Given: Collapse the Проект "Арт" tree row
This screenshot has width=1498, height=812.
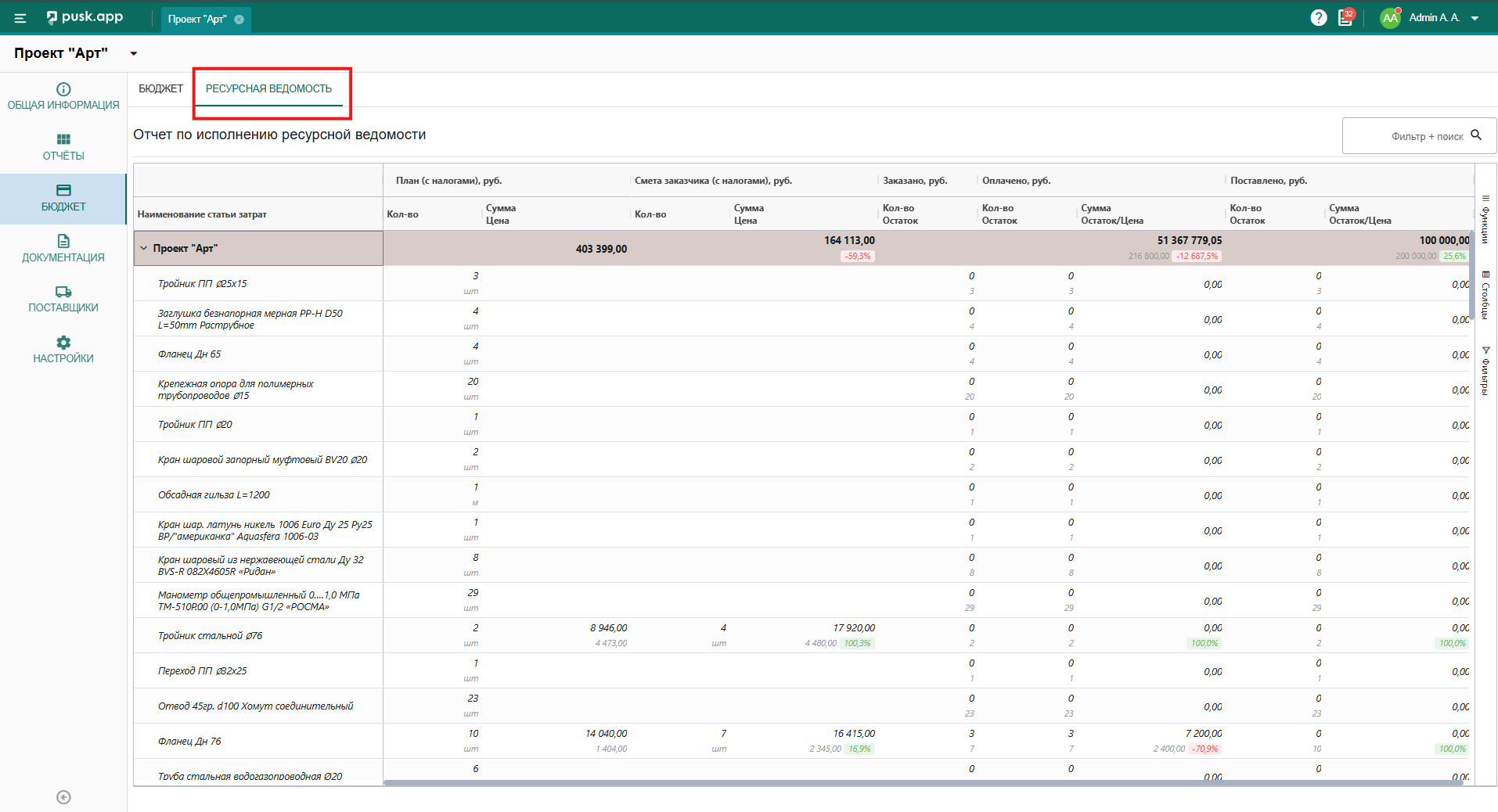Looking at the screenshot, I should (x=144, y=248).
